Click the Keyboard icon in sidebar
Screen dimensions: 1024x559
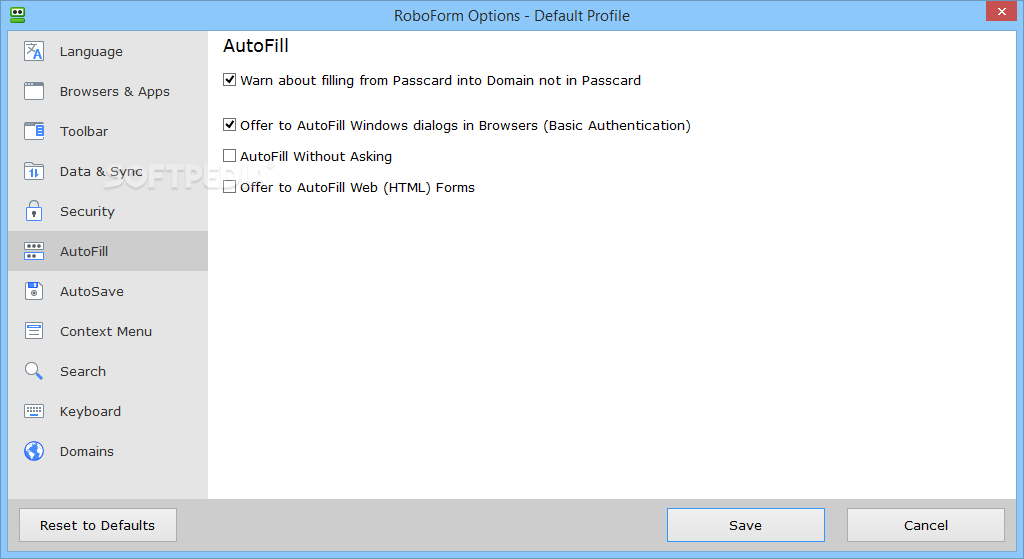pos(33,411)
